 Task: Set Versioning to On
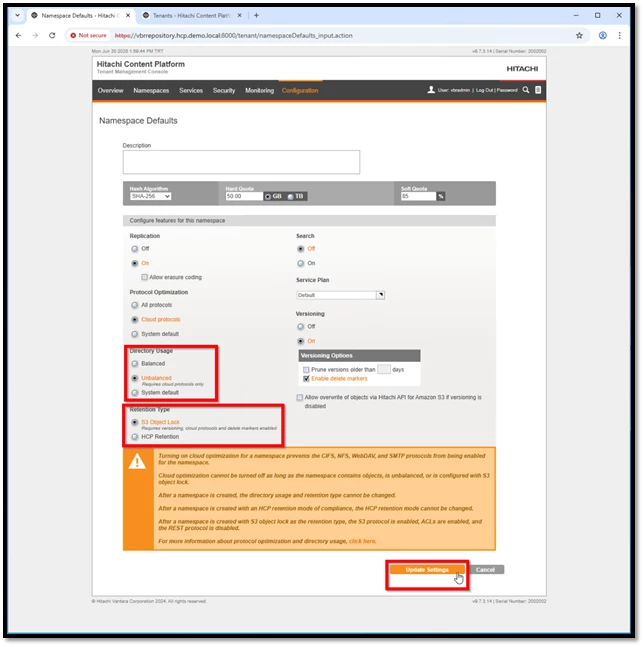tap(301, 341)
